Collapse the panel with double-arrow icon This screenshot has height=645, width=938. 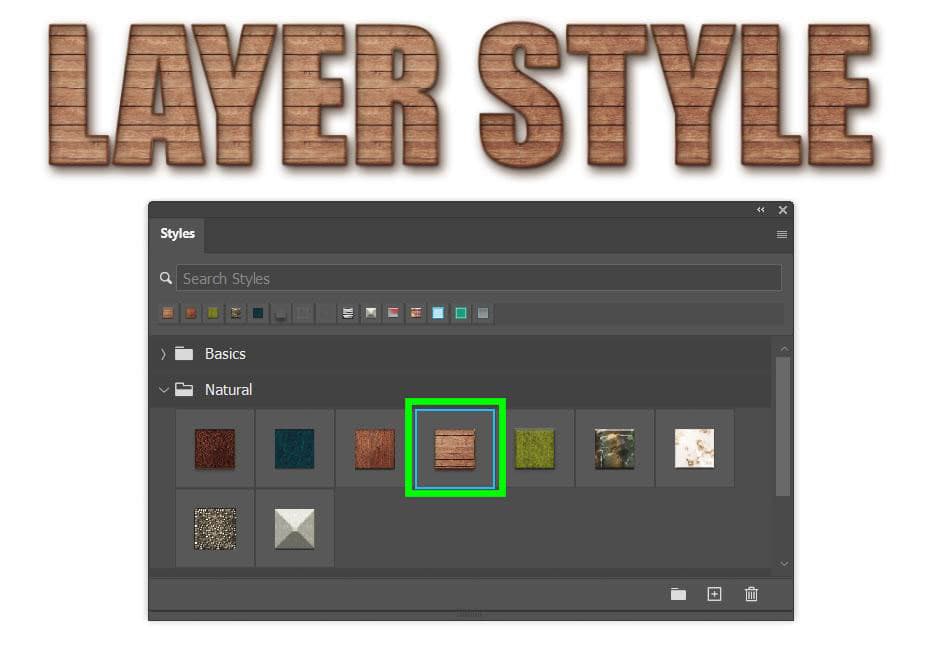(x=761, y=210)
